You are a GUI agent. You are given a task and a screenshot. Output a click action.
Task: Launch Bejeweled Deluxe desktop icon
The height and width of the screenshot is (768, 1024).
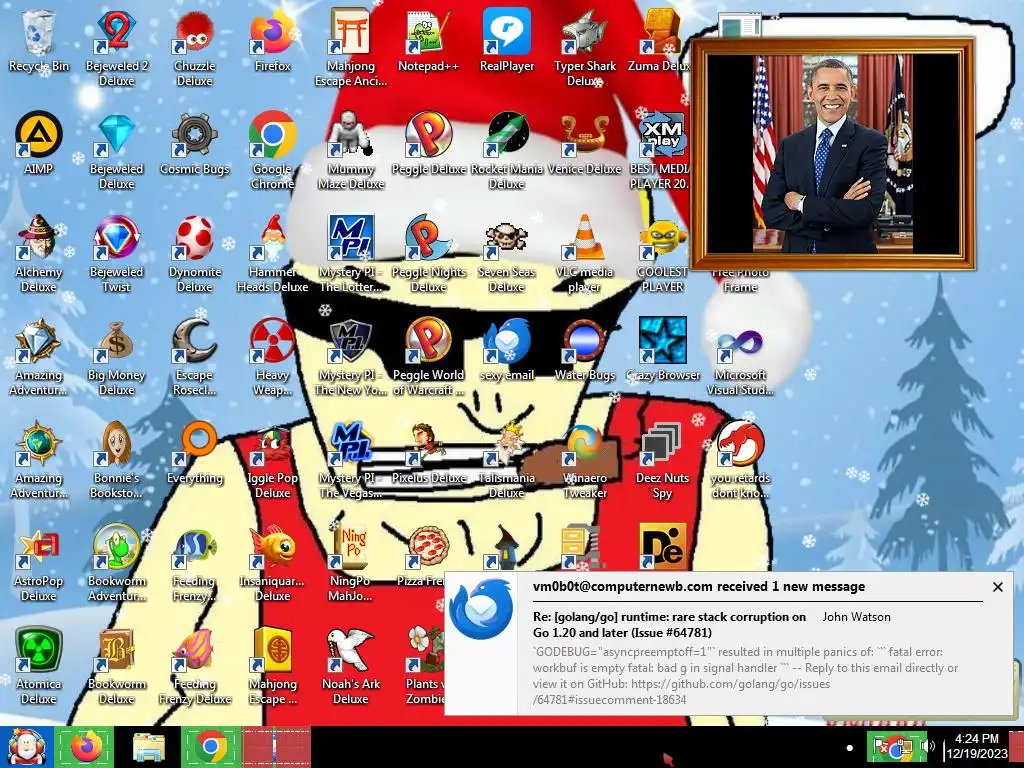tap(116, 150)
